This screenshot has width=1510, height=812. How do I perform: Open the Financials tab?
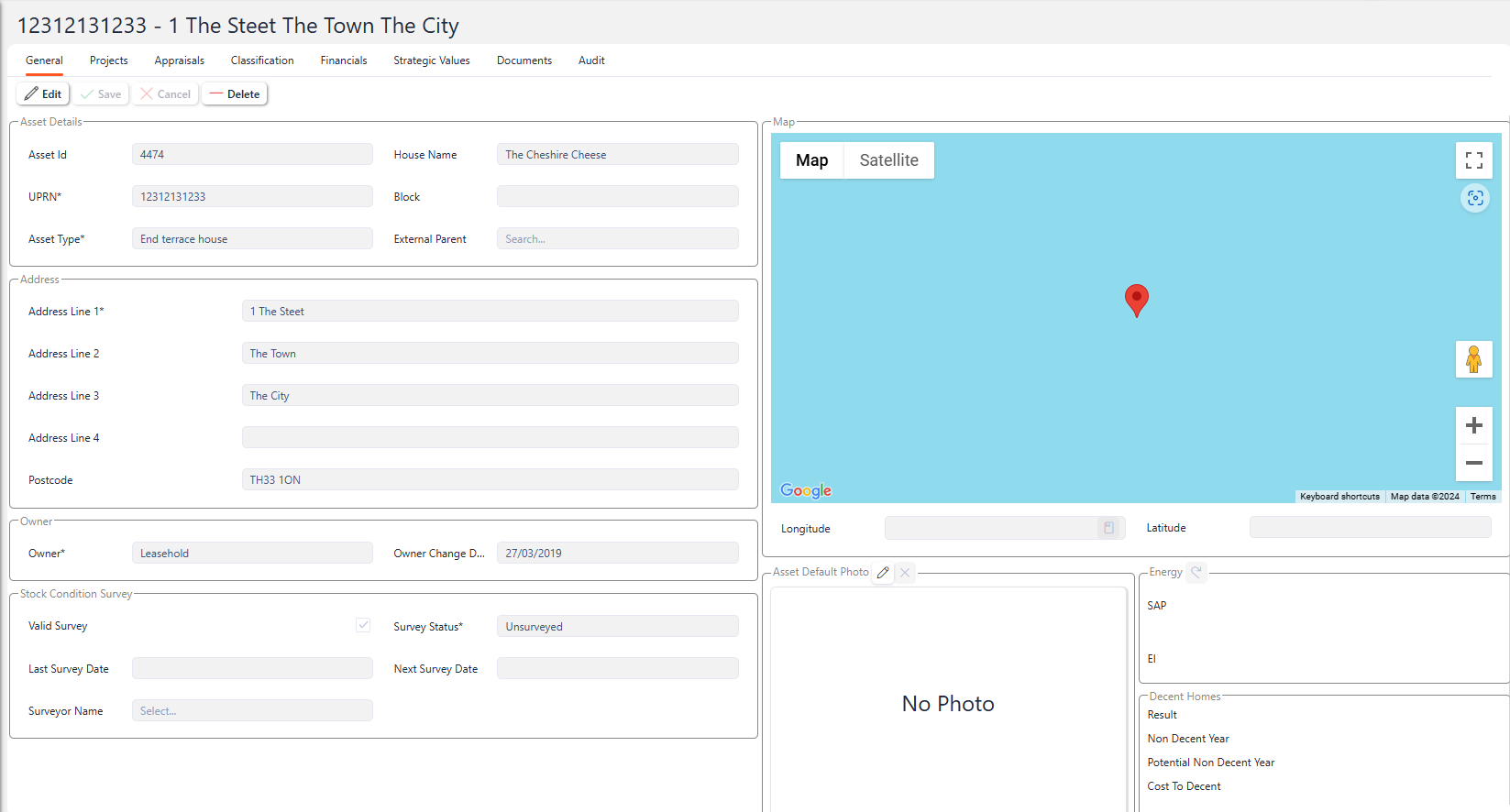344,60
